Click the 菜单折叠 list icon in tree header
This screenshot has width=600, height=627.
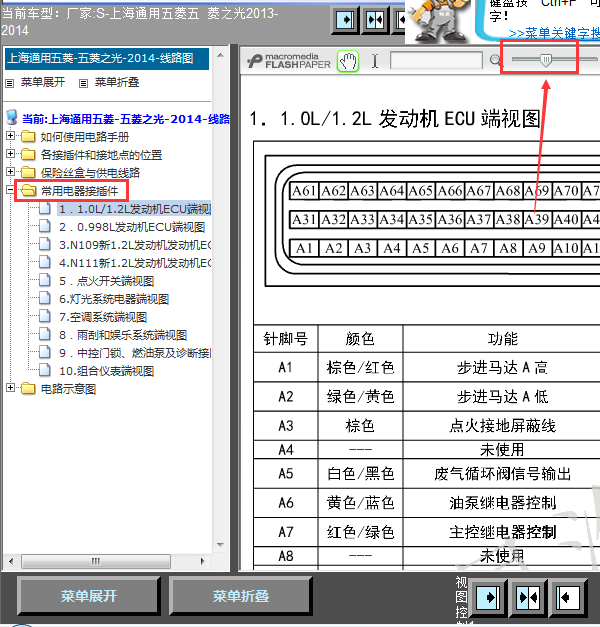83,83
